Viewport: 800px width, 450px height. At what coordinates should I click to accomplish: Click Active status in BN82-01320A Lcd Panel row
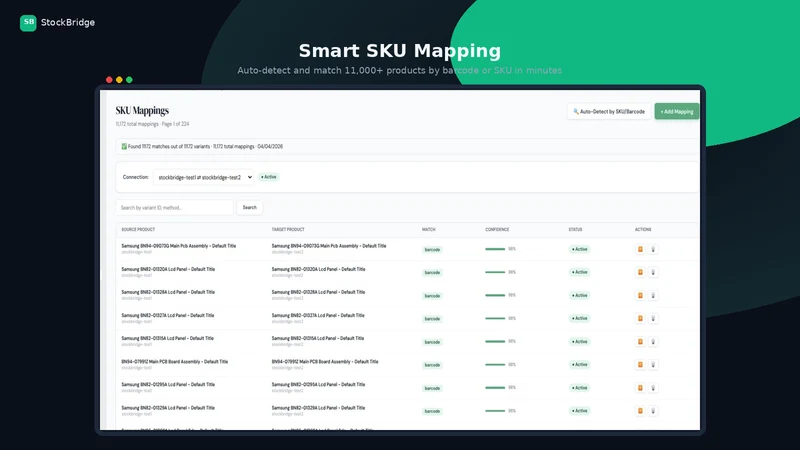tap(580, 272)
